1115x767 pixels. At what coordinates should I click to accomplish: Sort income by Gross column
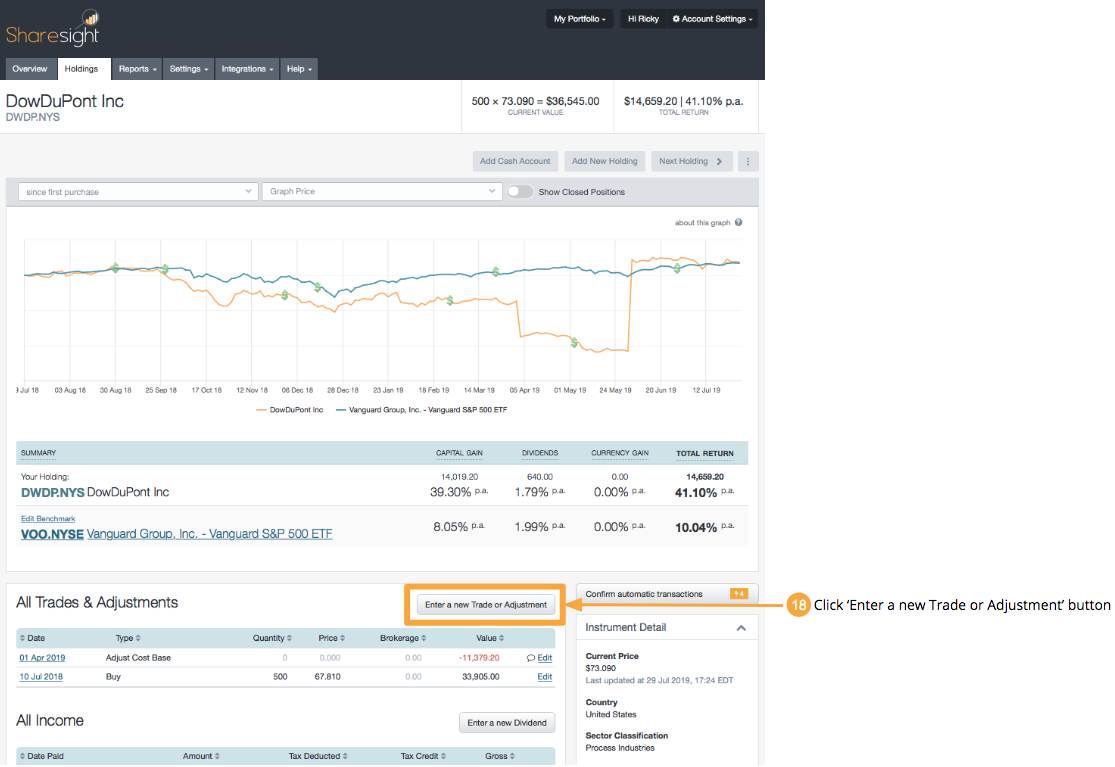500,756
